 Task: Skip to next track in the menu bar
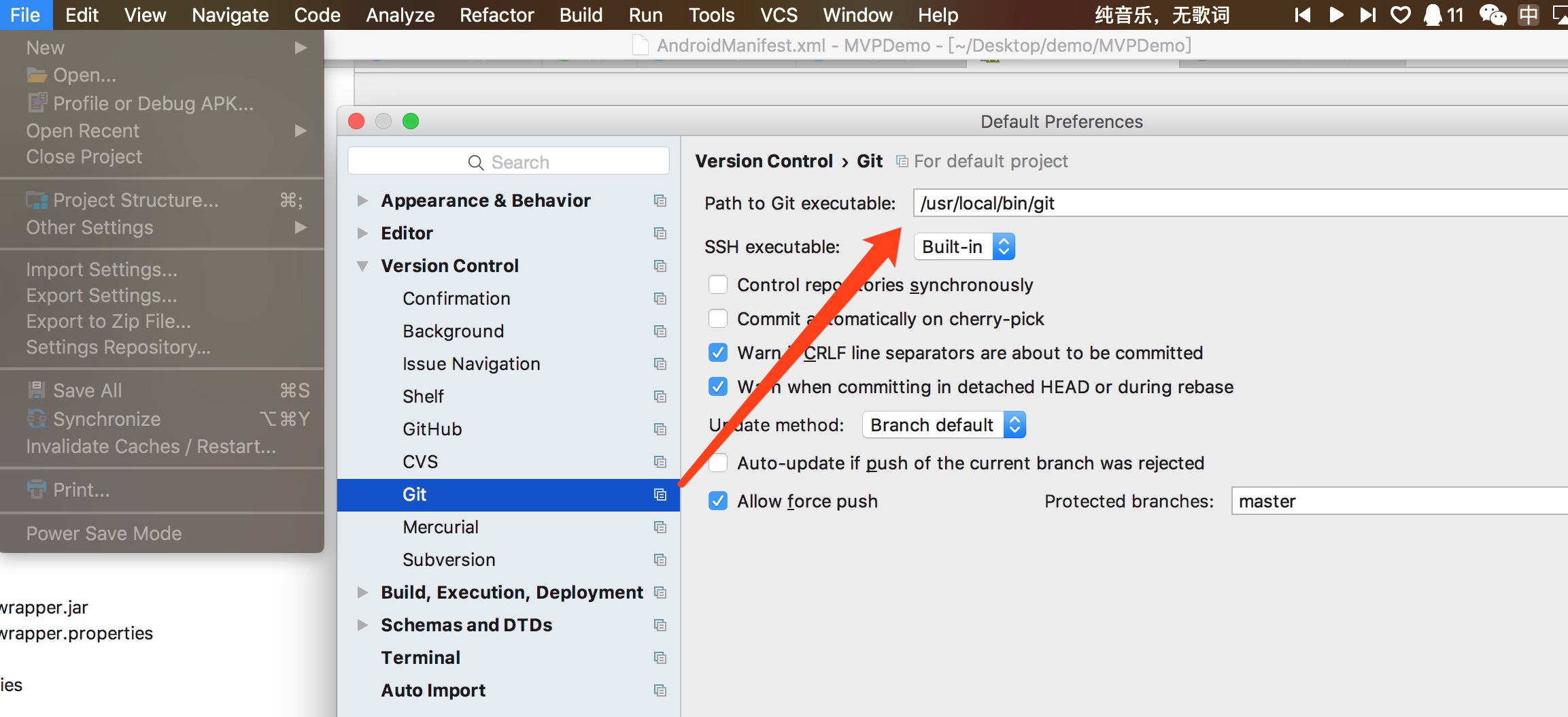click(x=1368, y=15)
